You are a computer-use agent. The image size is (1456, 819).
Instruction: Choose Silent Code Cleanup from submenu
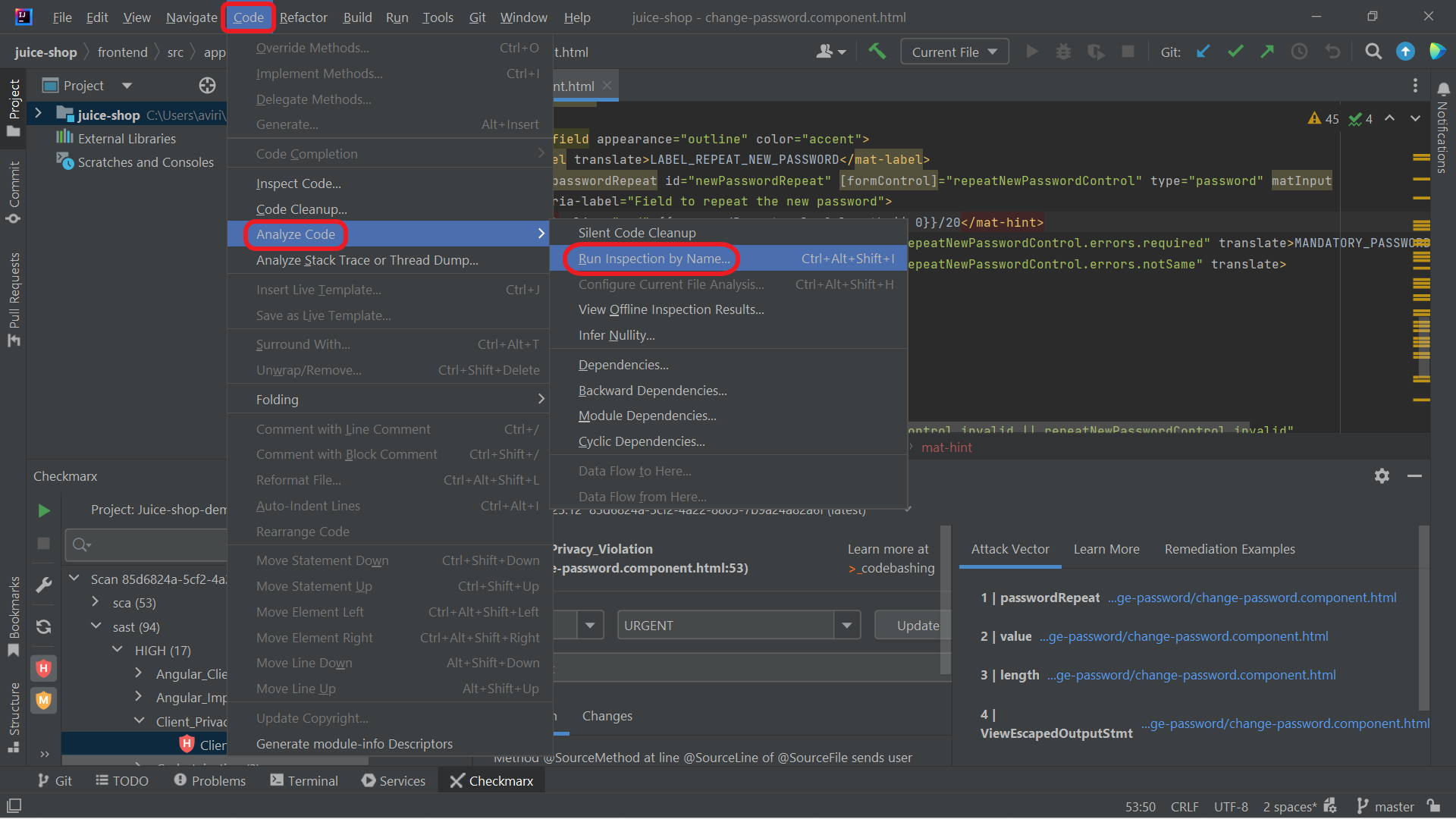tap(729, 233)
